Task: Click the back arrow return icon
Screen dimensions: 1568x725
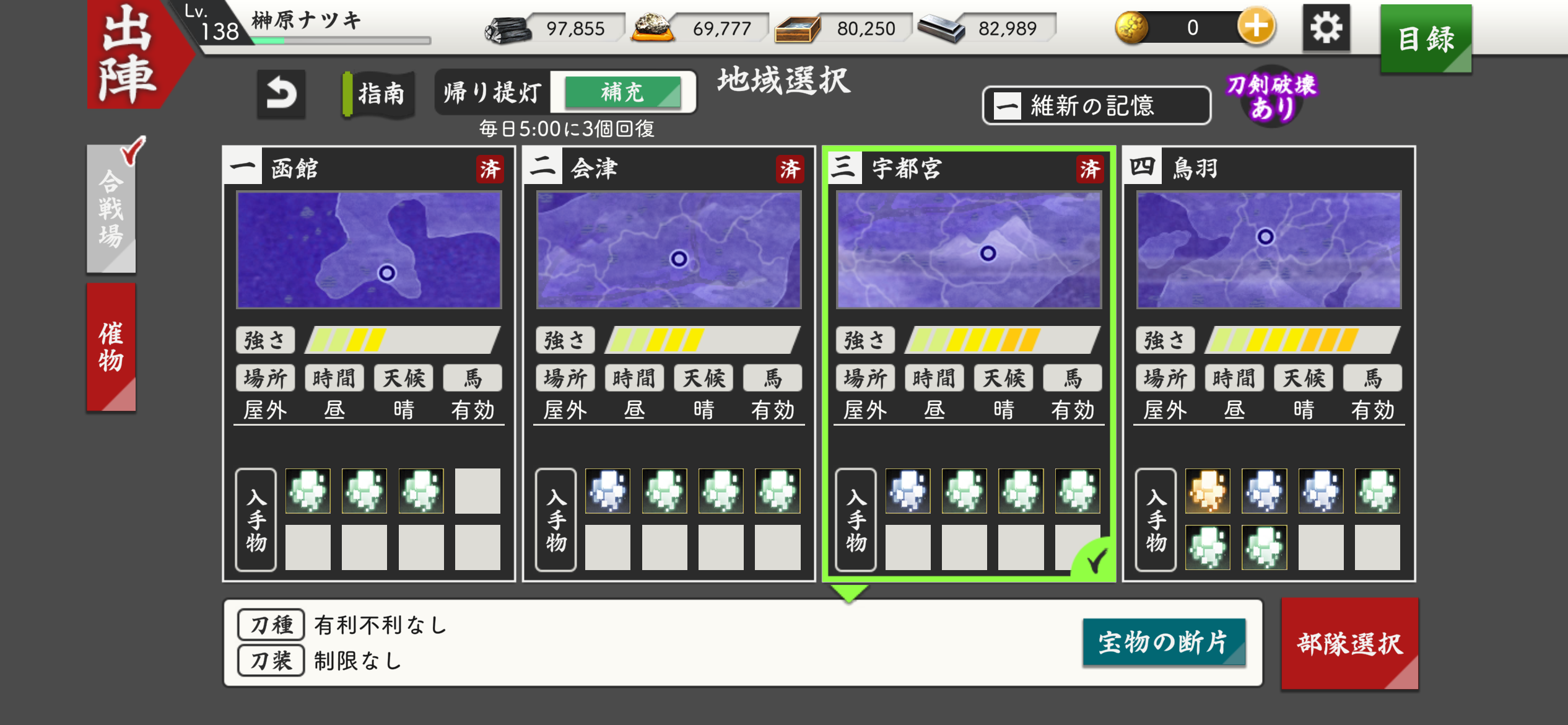Action: [281, 94]
